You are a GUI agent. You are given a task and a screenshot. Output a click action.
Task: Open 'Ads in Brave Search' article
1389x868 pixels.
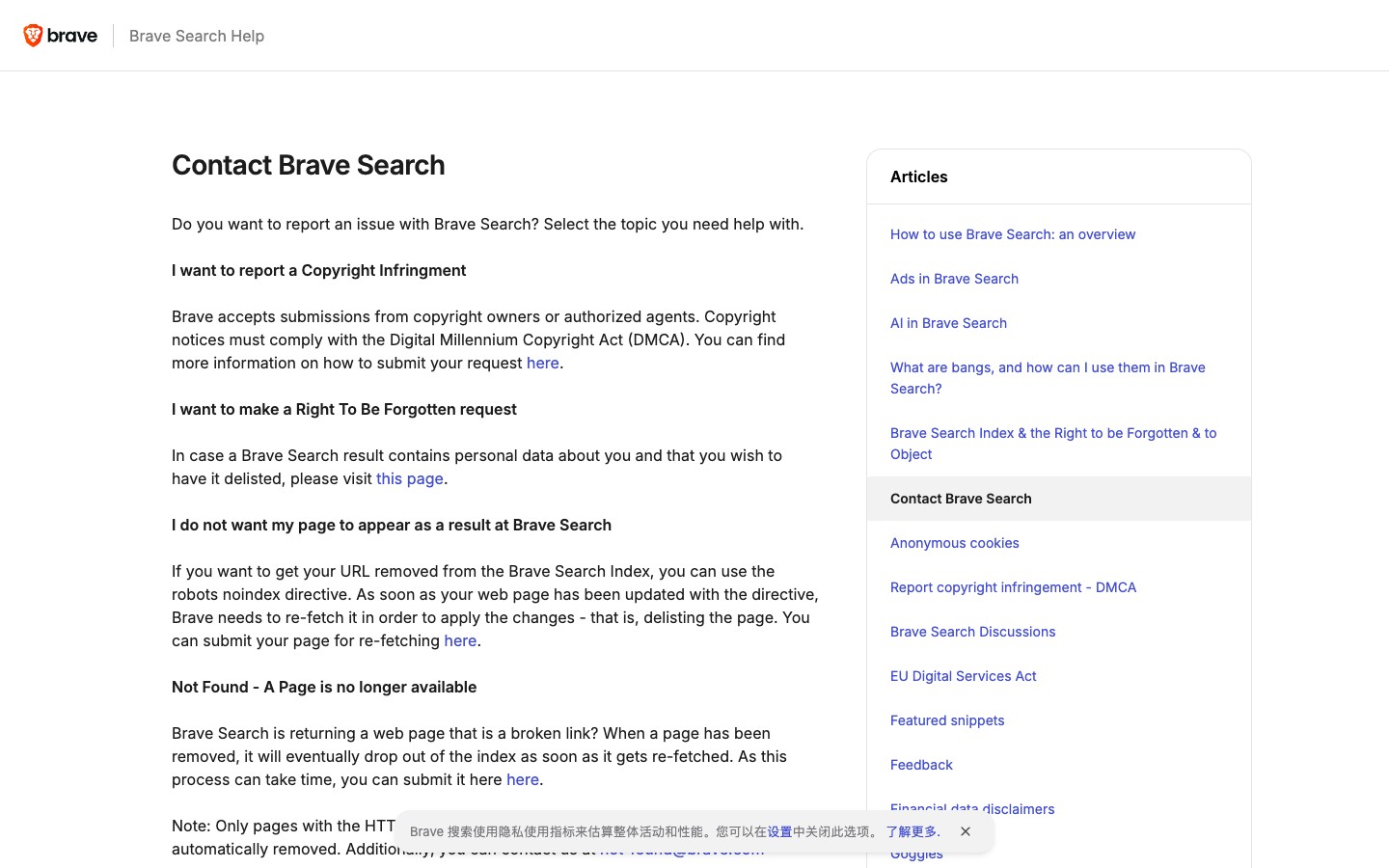coord(954,279)
